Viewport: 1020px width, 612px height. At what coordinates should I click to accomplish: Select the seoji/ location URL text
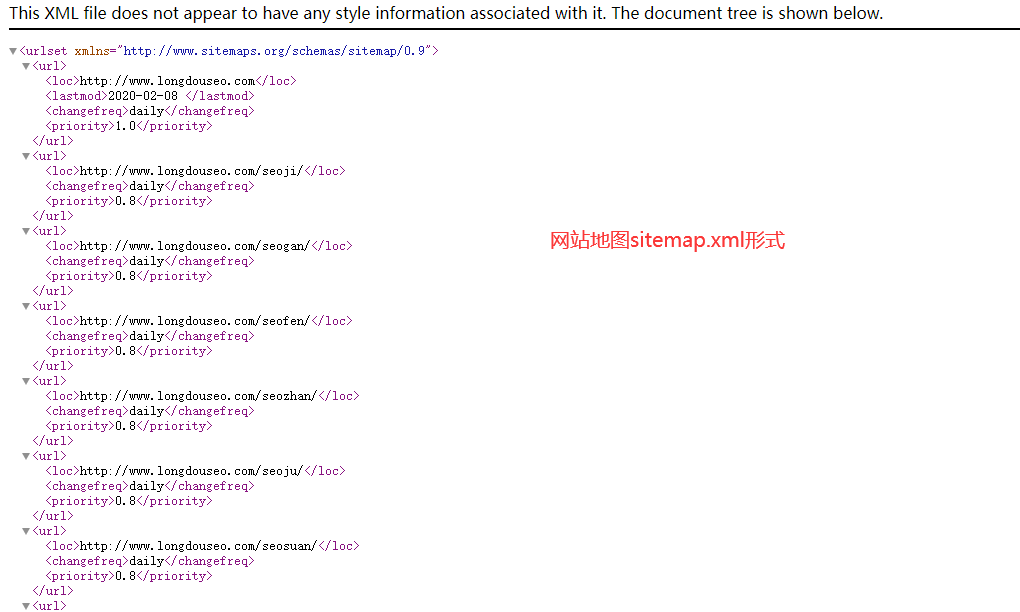pos(191,171)
